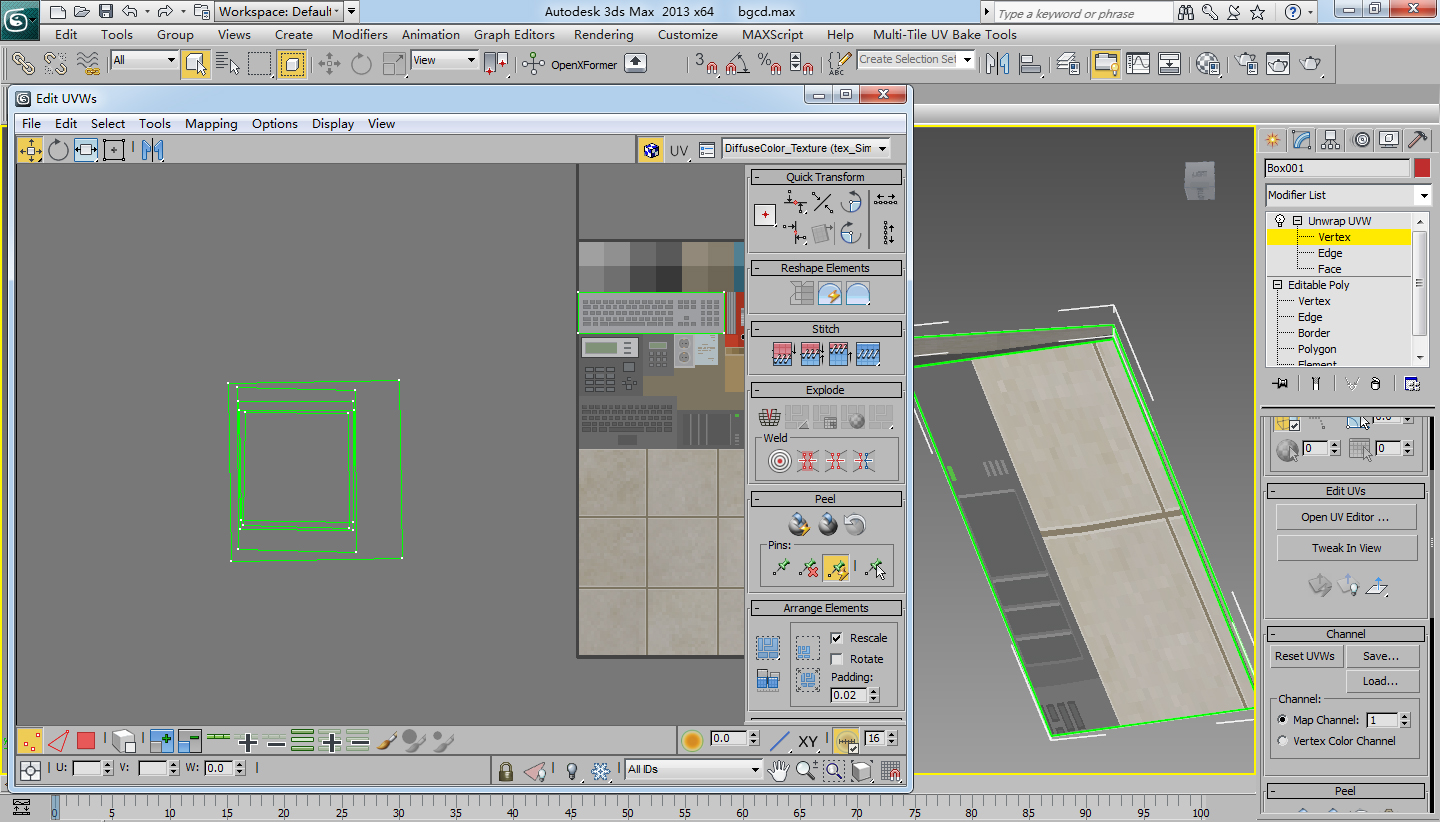Open the Hierarchy tab in command panel
This screenshot has height=822, width=1440.
pyautogui.click(x=1330, y=140)
